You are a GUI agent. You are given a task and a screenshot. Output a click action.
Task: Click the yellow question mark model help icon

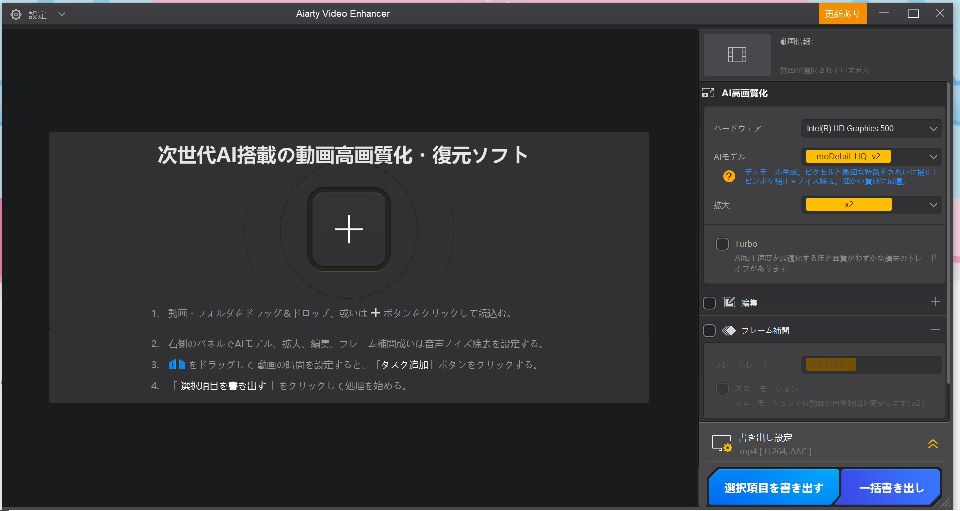[729, 176]
